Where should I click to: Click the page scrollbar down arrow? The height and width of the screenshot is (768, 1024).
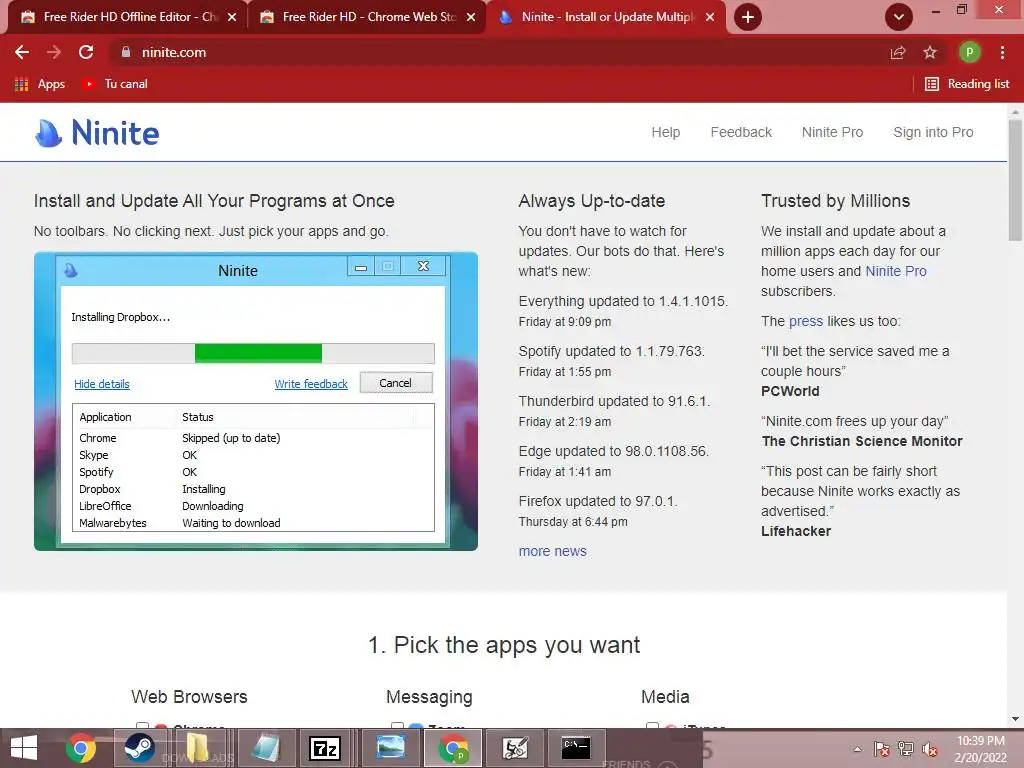click(x=1015, y=719)
